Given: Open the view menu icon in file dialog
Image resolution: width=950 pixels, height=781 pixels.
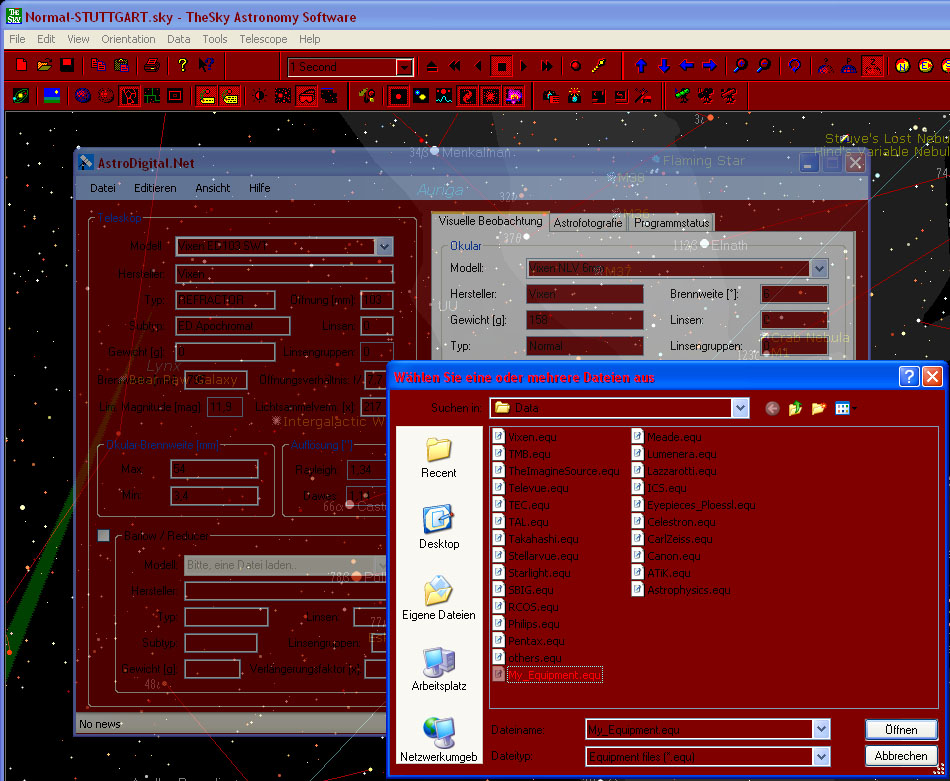Looking at the screenshot, I should click(x=845, y=408).
